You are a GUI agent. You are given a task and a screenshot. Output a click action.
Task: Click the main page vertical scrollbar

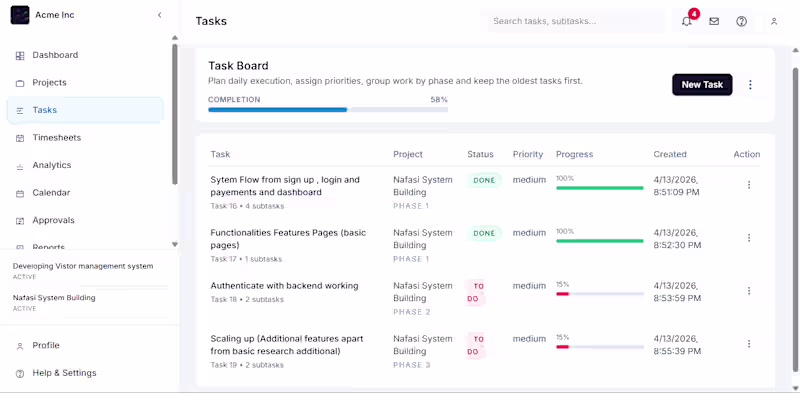795,219
